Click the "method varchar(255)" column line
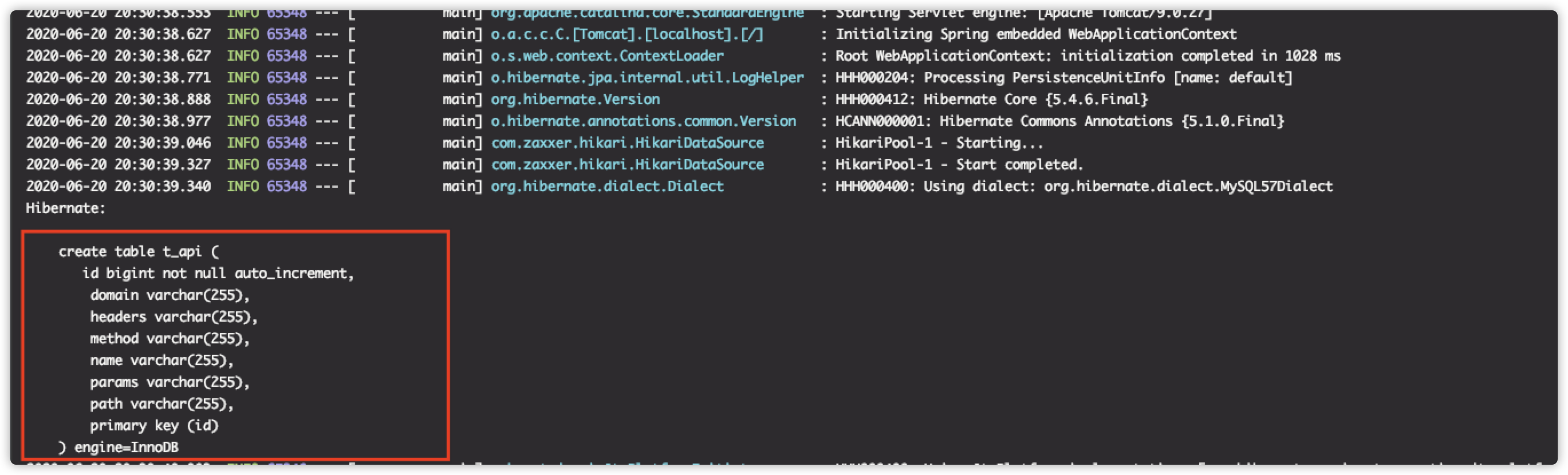 (170, 339)
